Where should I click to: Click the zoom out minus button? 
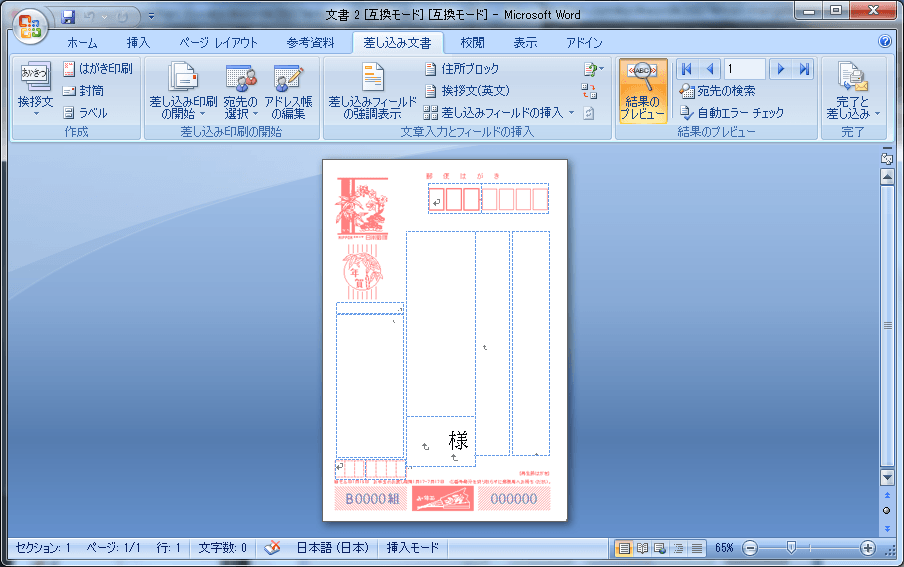tap(749, 548)
